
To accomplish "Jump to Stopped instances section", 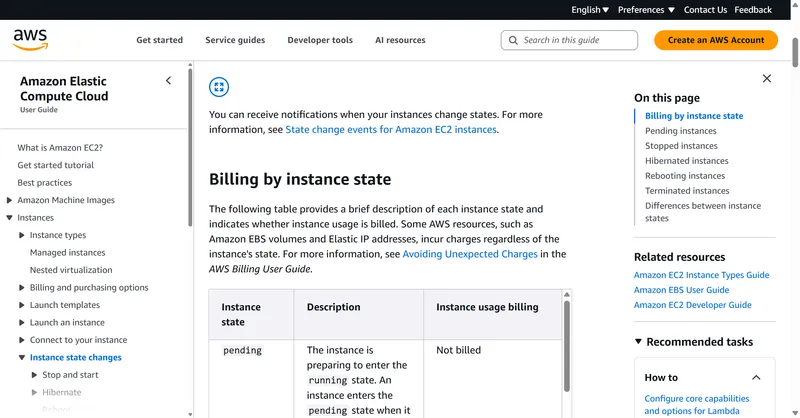I will point(681,145).
